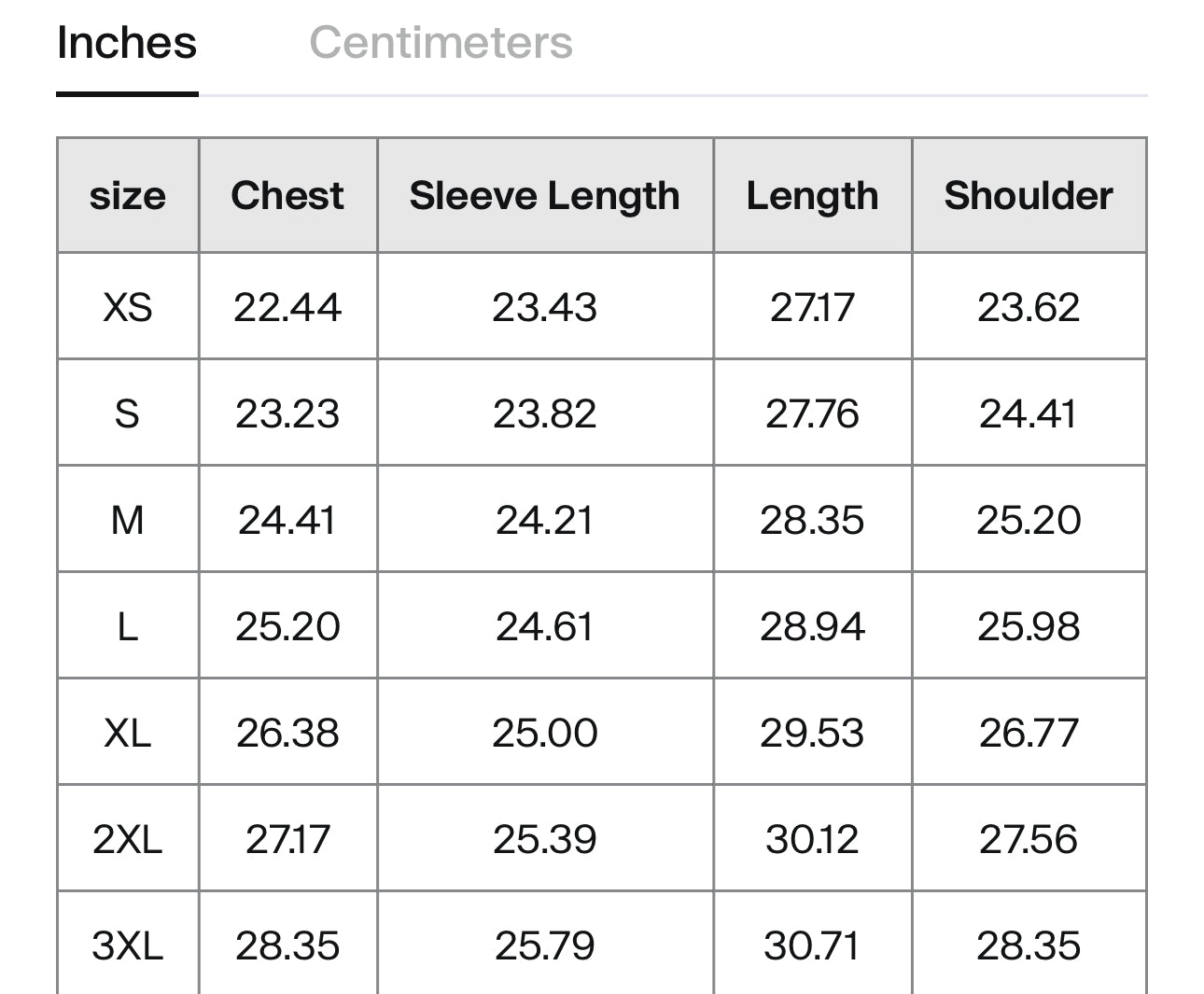Click the Chest column header
The image size is (1204, 994).
[x=287, y=196]
